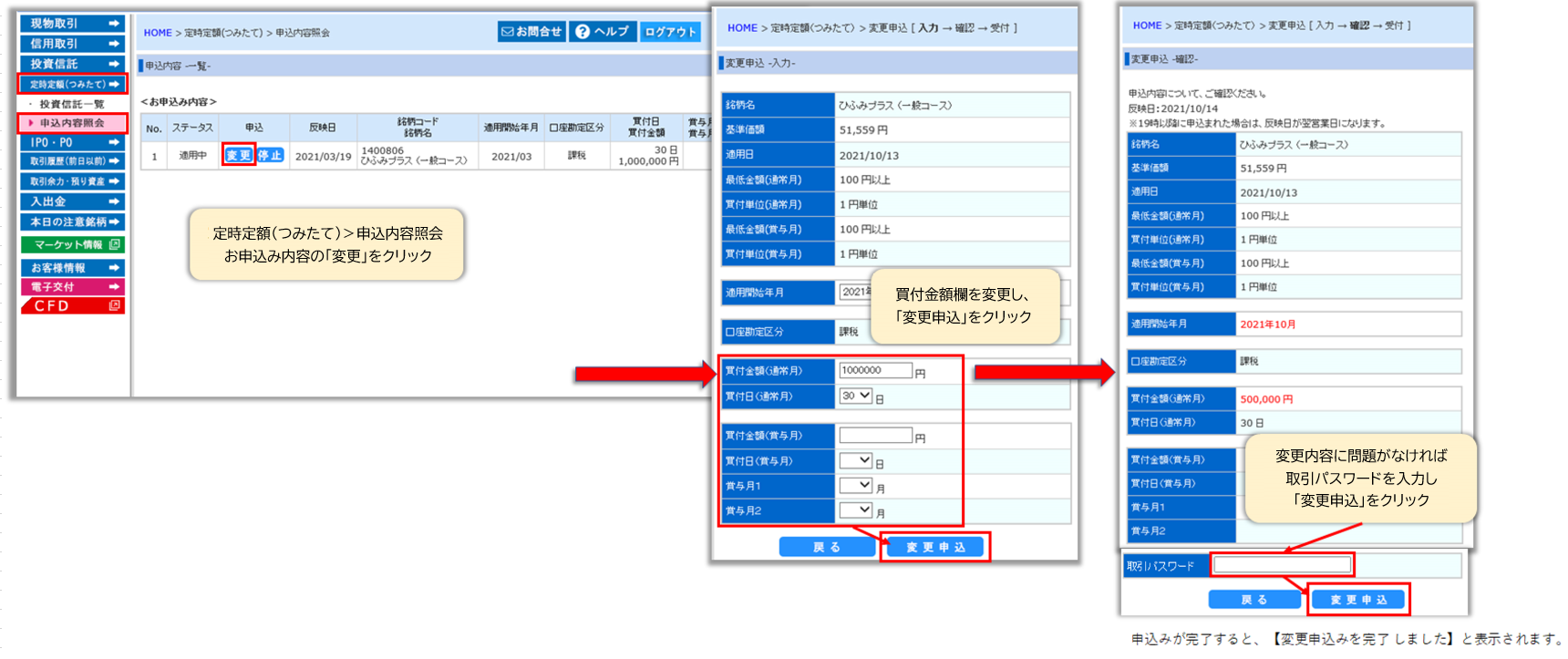Click the ステータス column header
The height and width of the screenshot is (659, 1568).
pos(192,129)
